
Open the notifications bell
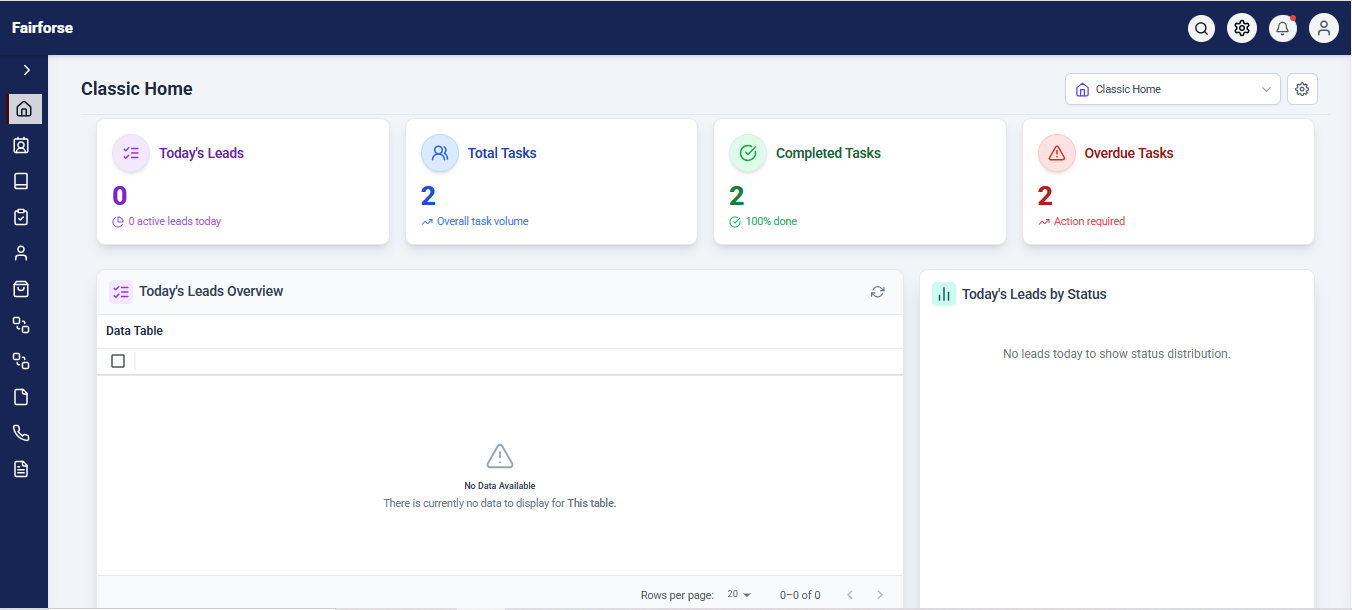(x=1283, y=28)
